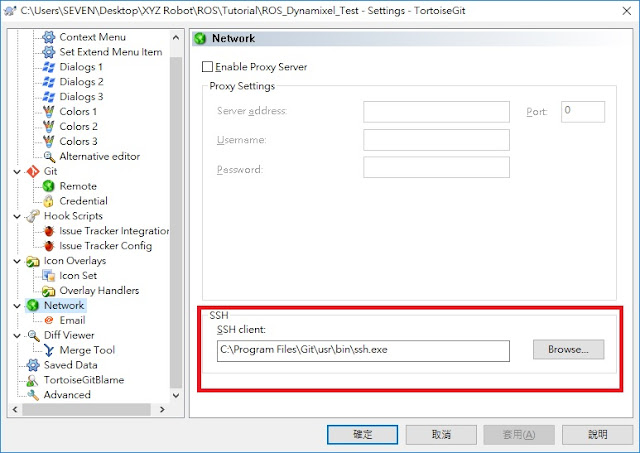This screenshot has height=453, width=640.
Task: Open the Set Extend Menu Item page
Action: [111, 52]
